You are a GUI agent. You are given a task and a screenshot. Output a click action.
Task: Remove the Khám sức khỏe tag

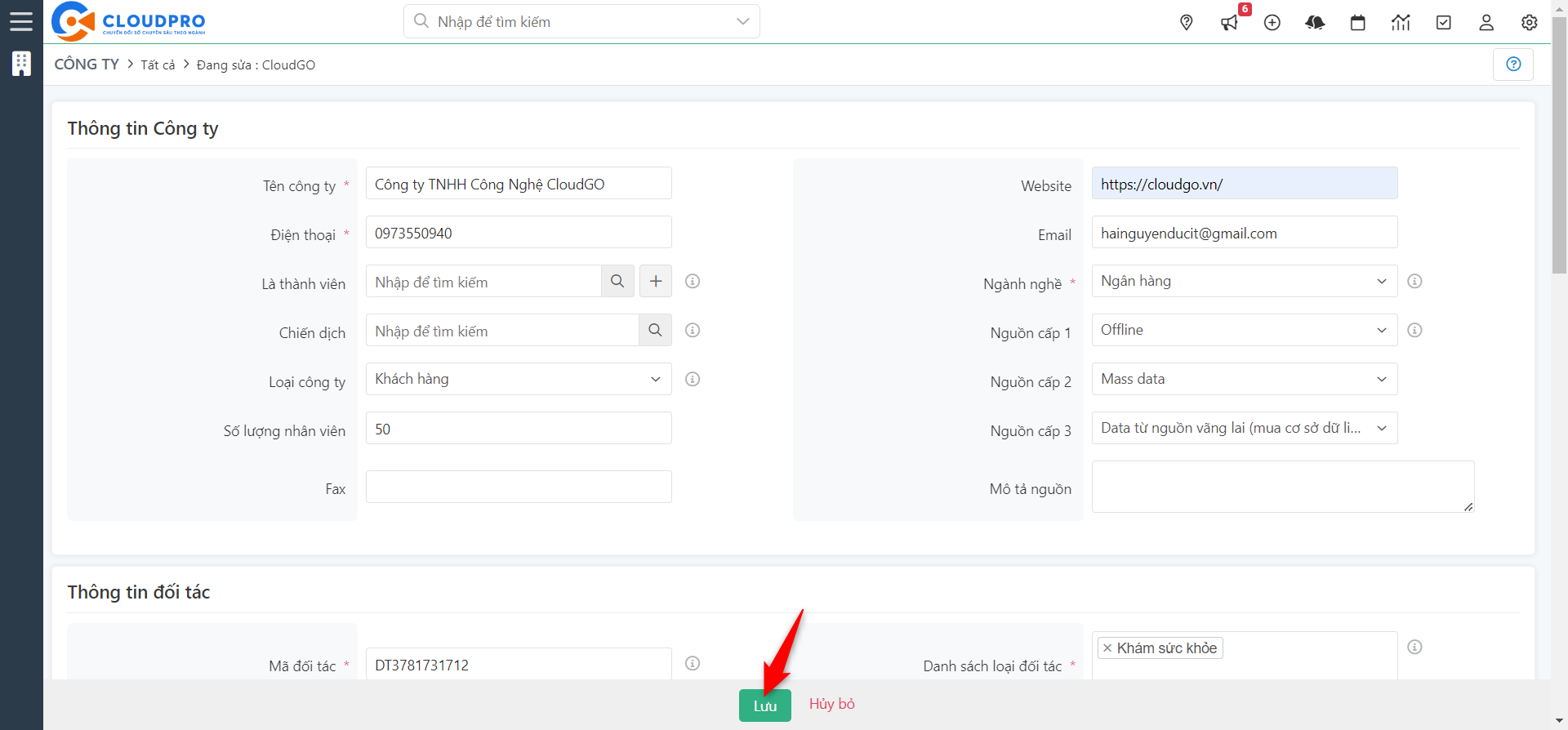(1107, 648)
